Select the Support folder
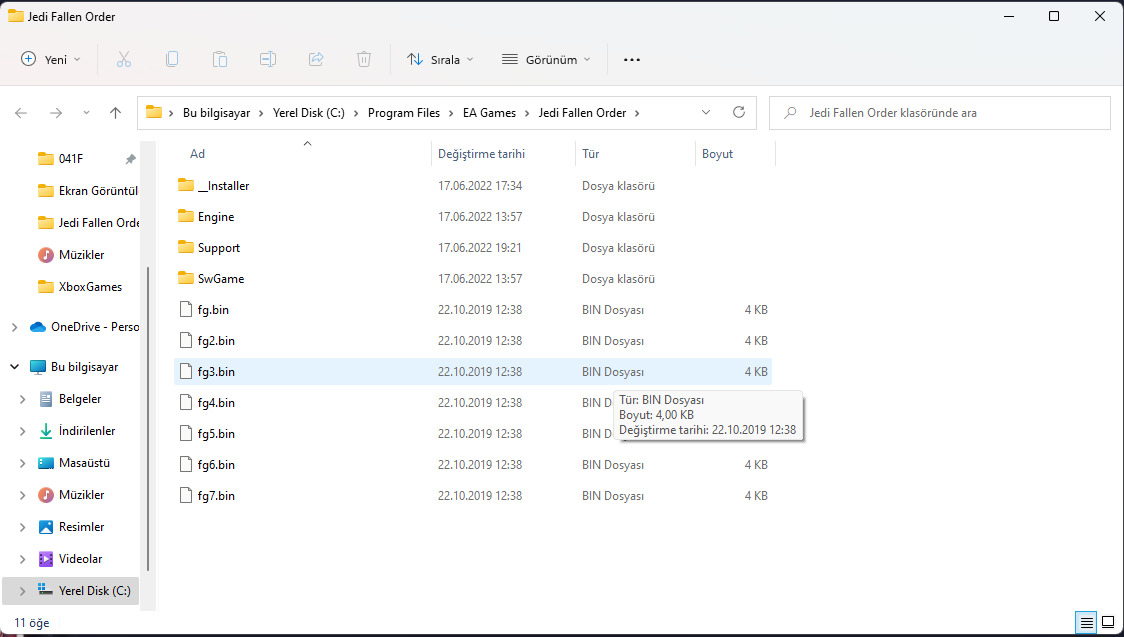 point(219,247)
